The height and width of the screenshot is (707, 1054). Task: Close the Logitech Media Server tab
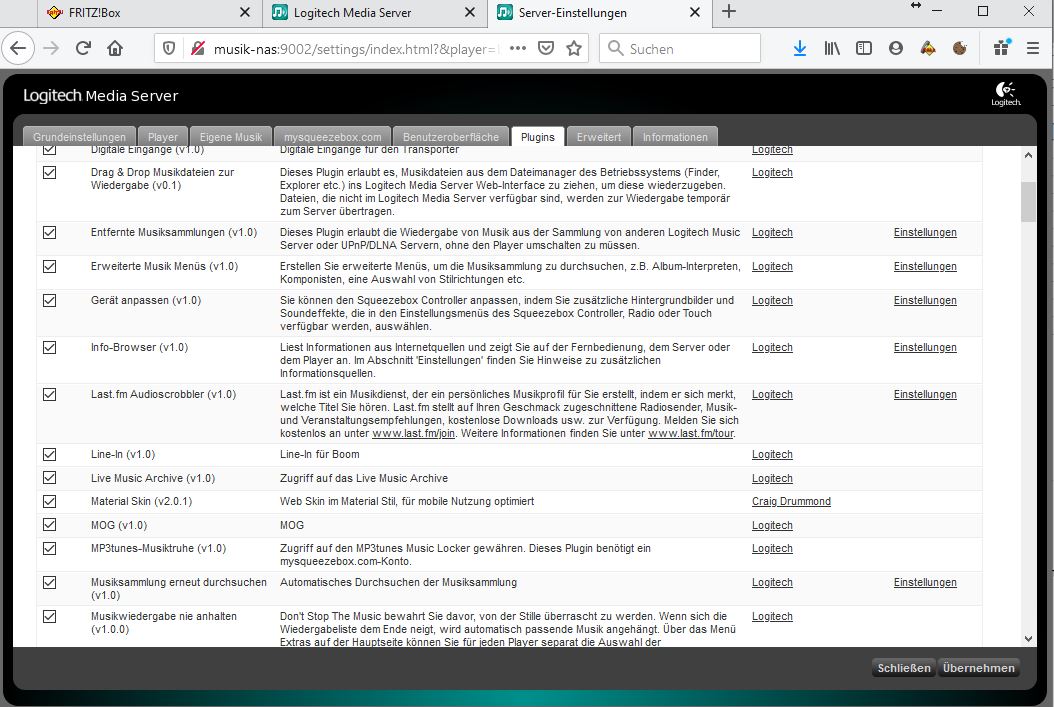(x=470, y=12)
